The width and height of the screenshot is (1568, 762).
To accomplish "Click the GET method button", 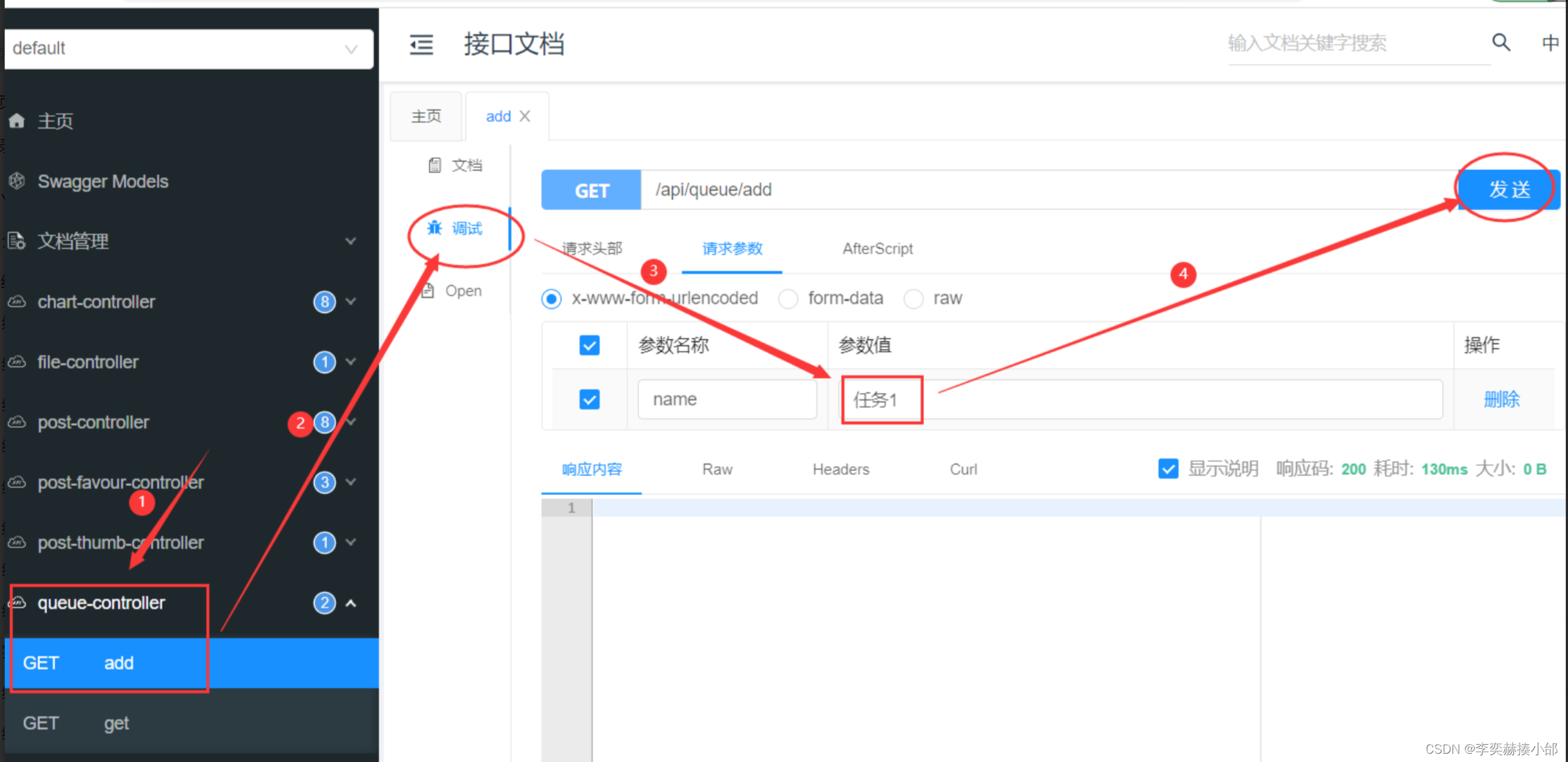I will pos(591,190).
